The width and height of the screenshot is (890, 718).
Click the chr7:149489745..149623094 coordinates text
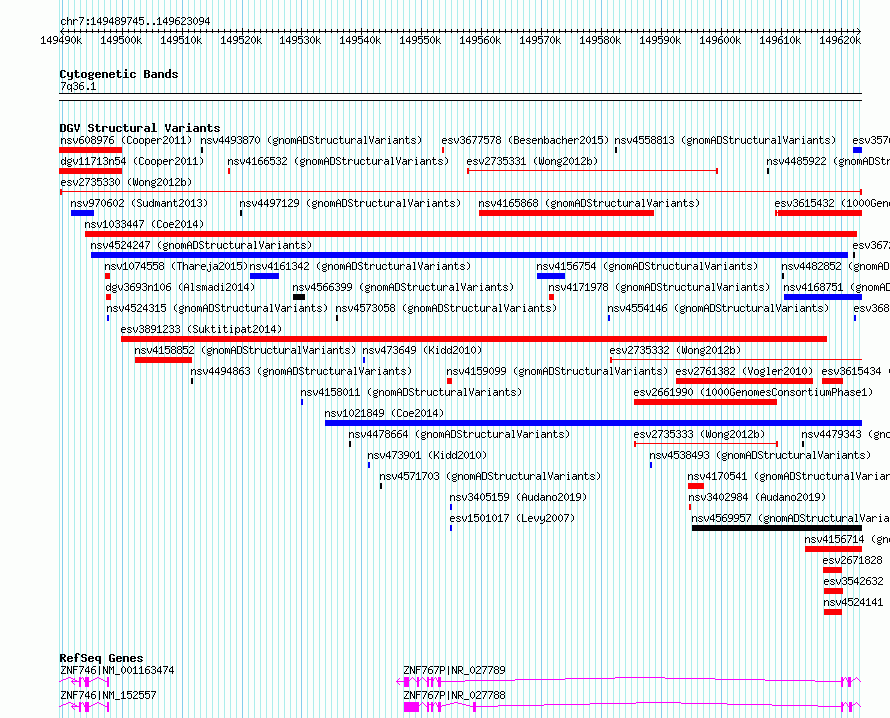[x=135, y=21]
